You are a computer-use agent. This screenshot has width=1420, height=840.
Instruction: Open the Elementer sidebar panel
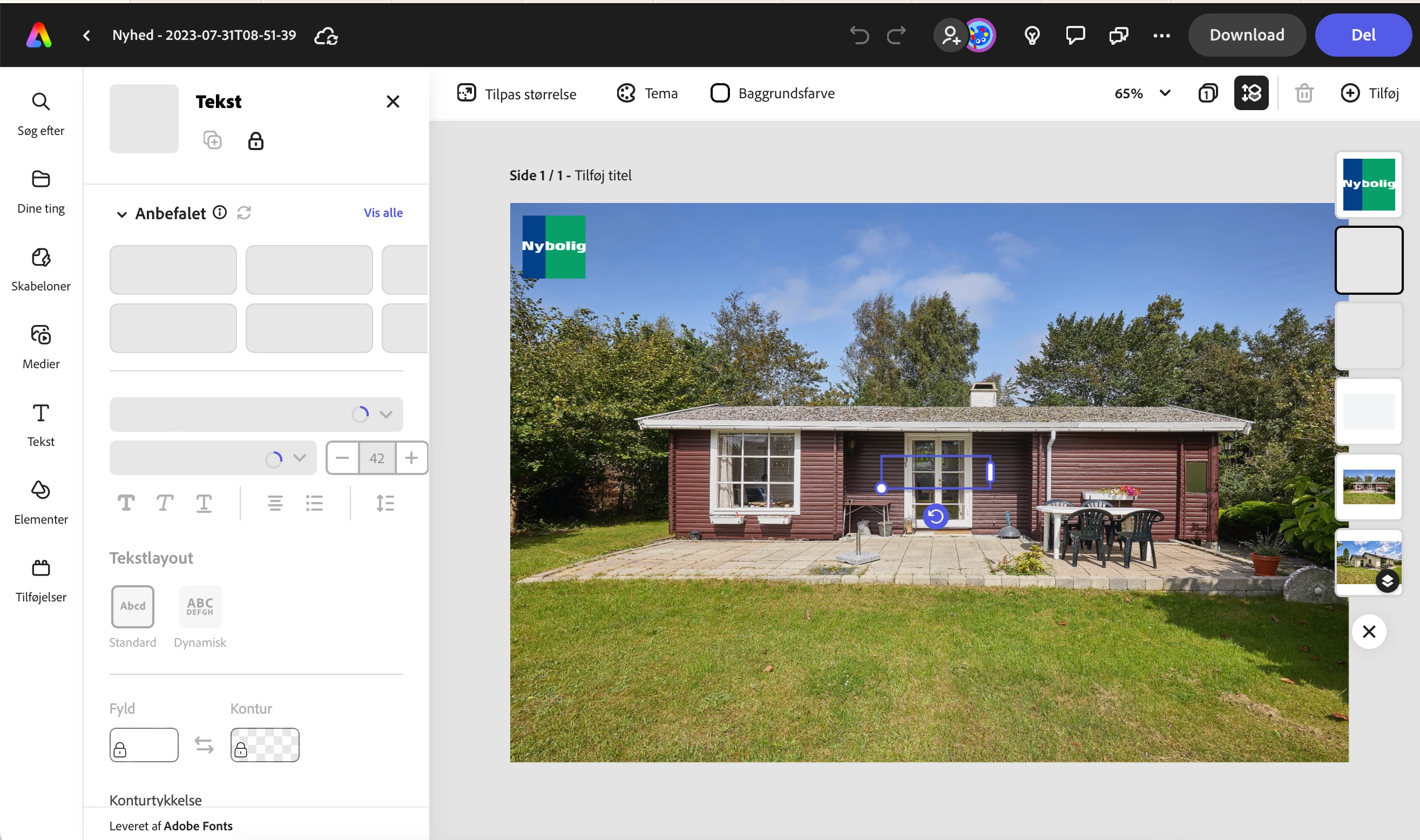click(x=40, y=502)
